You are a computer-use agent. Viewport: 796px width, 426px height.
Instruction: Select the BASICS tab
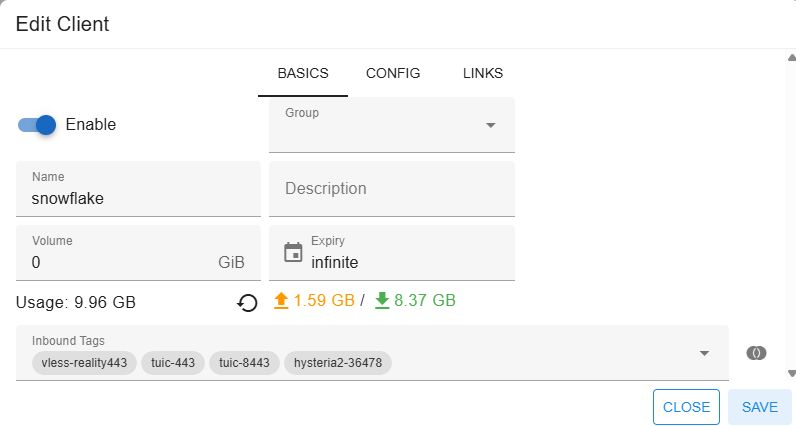pyautogui.click(x=303, y=73)
